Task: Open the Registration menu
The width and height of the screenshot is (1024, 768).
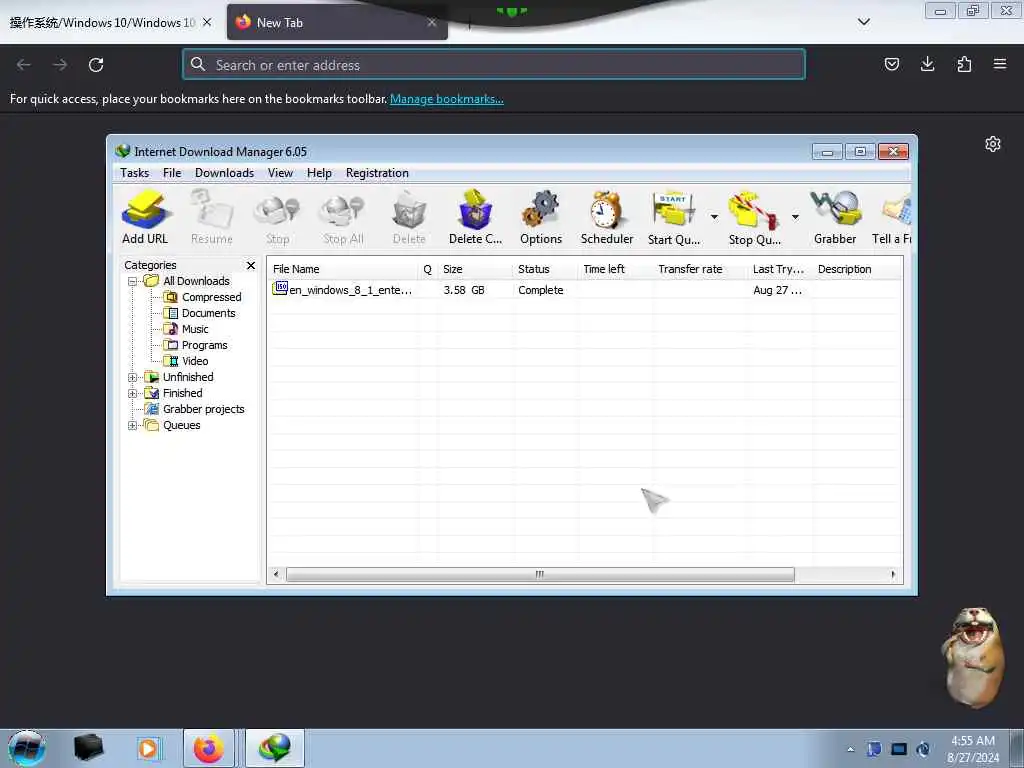Action: 377,173
